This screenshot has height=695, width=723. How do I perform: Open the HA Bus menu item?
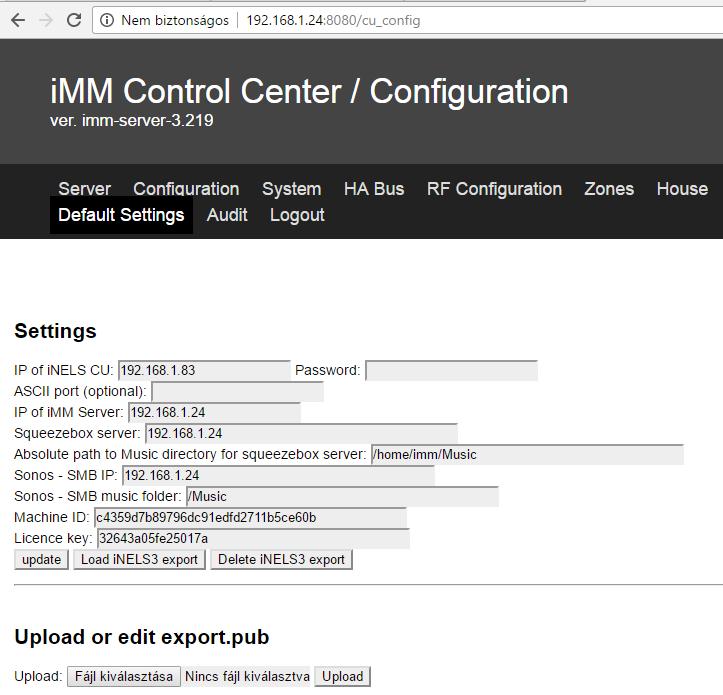(374, 189)
